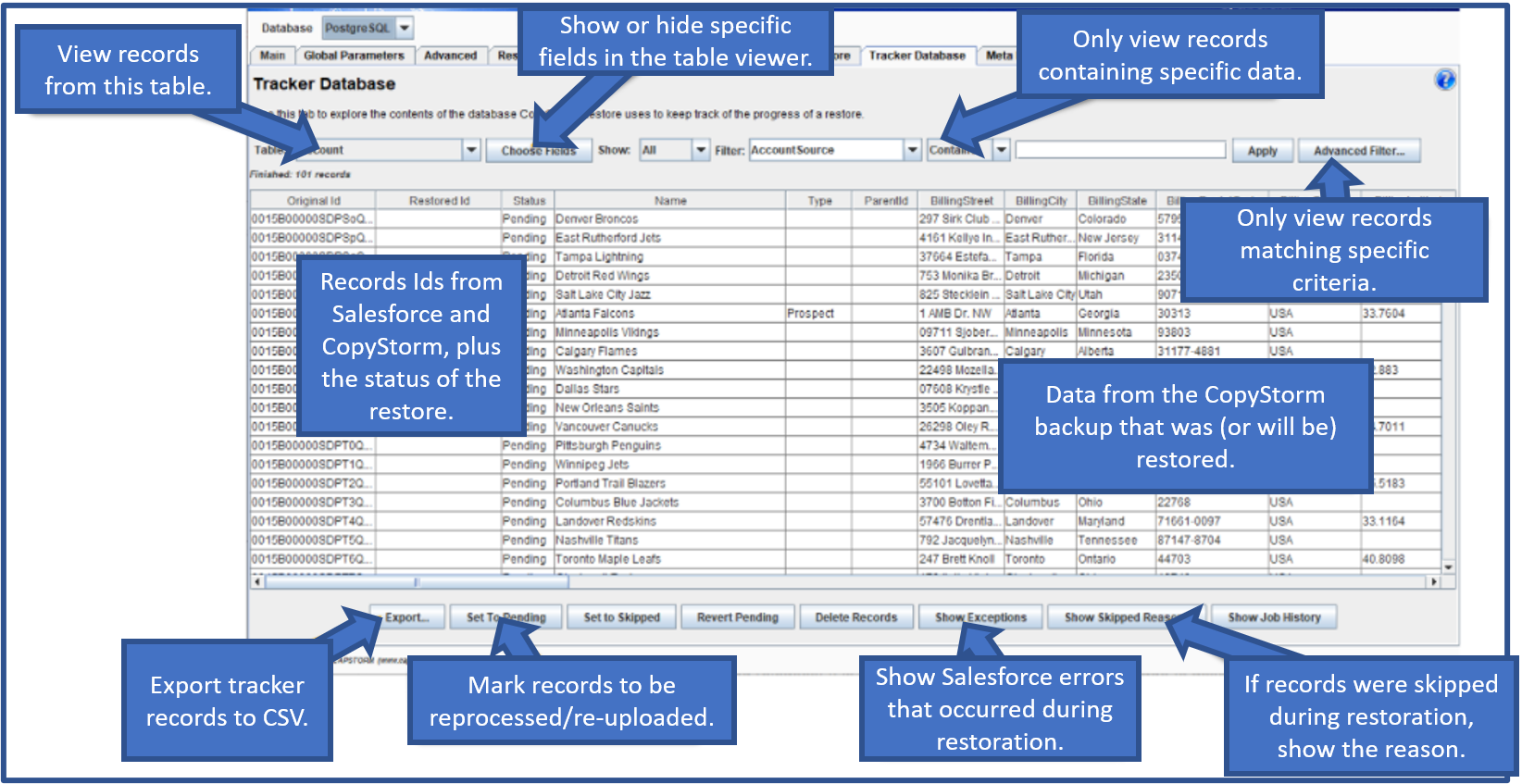This screenshot has height=784, width=1522.
Task: Select the Dallas Stars cell
Action: [x=670, y=389]
